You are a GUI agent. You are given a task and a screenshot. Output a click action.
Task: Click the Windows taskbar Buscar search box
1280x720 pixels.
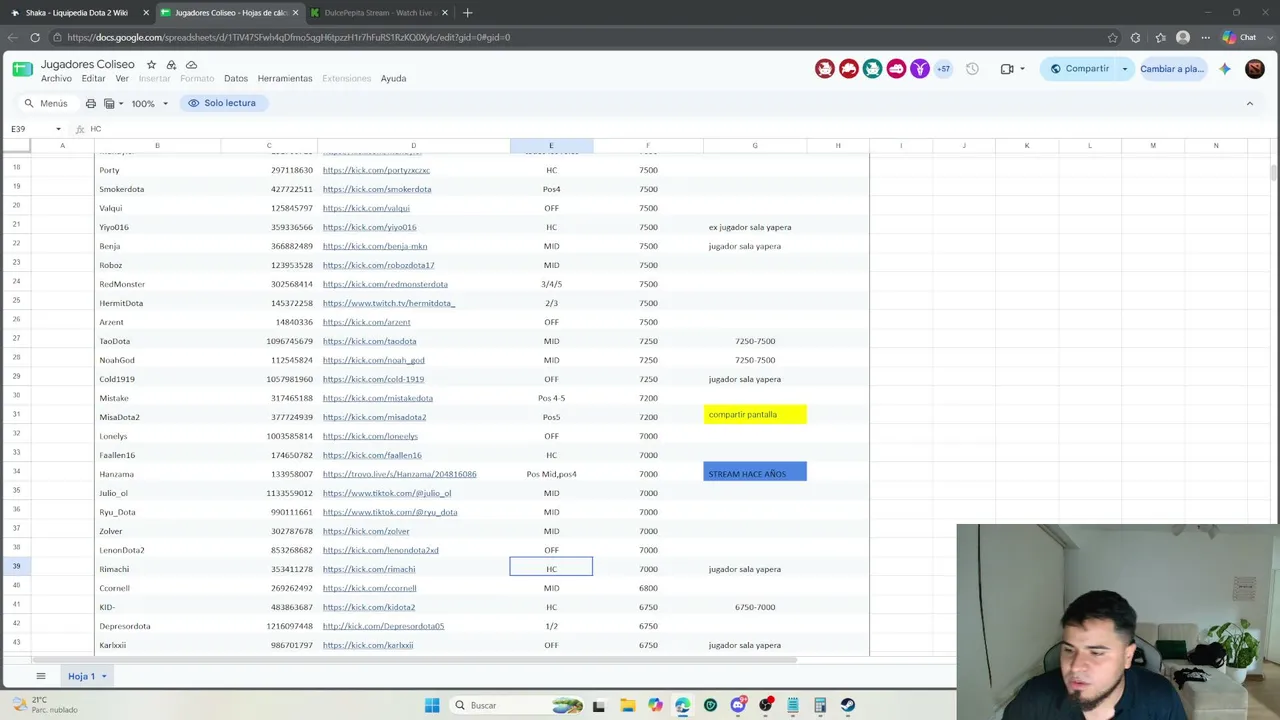(516, 705)
